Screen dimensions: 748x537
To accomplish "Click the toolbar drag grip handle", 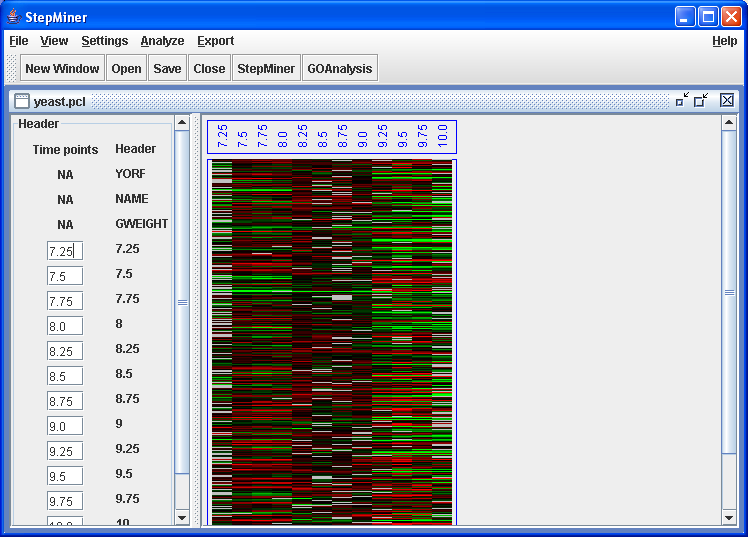I will click(12, 68).
